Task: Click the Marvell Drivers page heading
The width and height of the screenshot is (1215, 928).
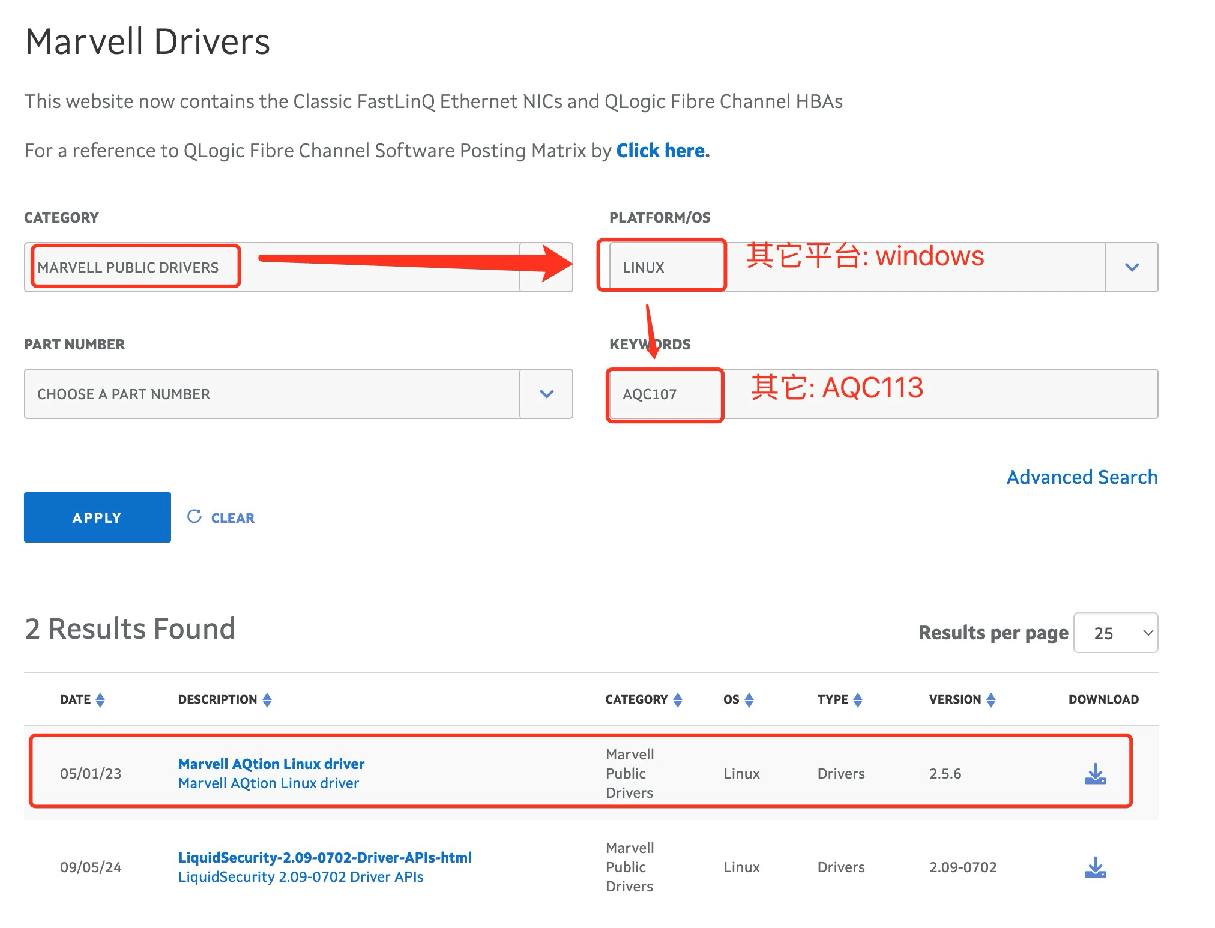Action: pos(148,42)
